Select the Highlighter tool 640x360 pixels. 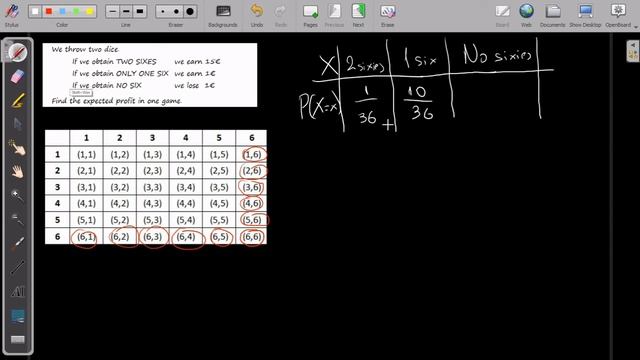tap(18, 101)
